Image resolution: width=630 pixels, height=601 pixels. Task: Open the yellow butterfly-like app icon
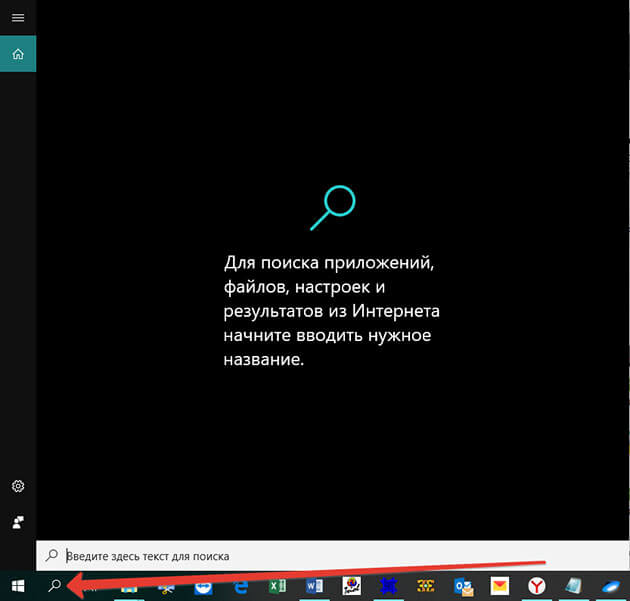[x=425, y=587]
